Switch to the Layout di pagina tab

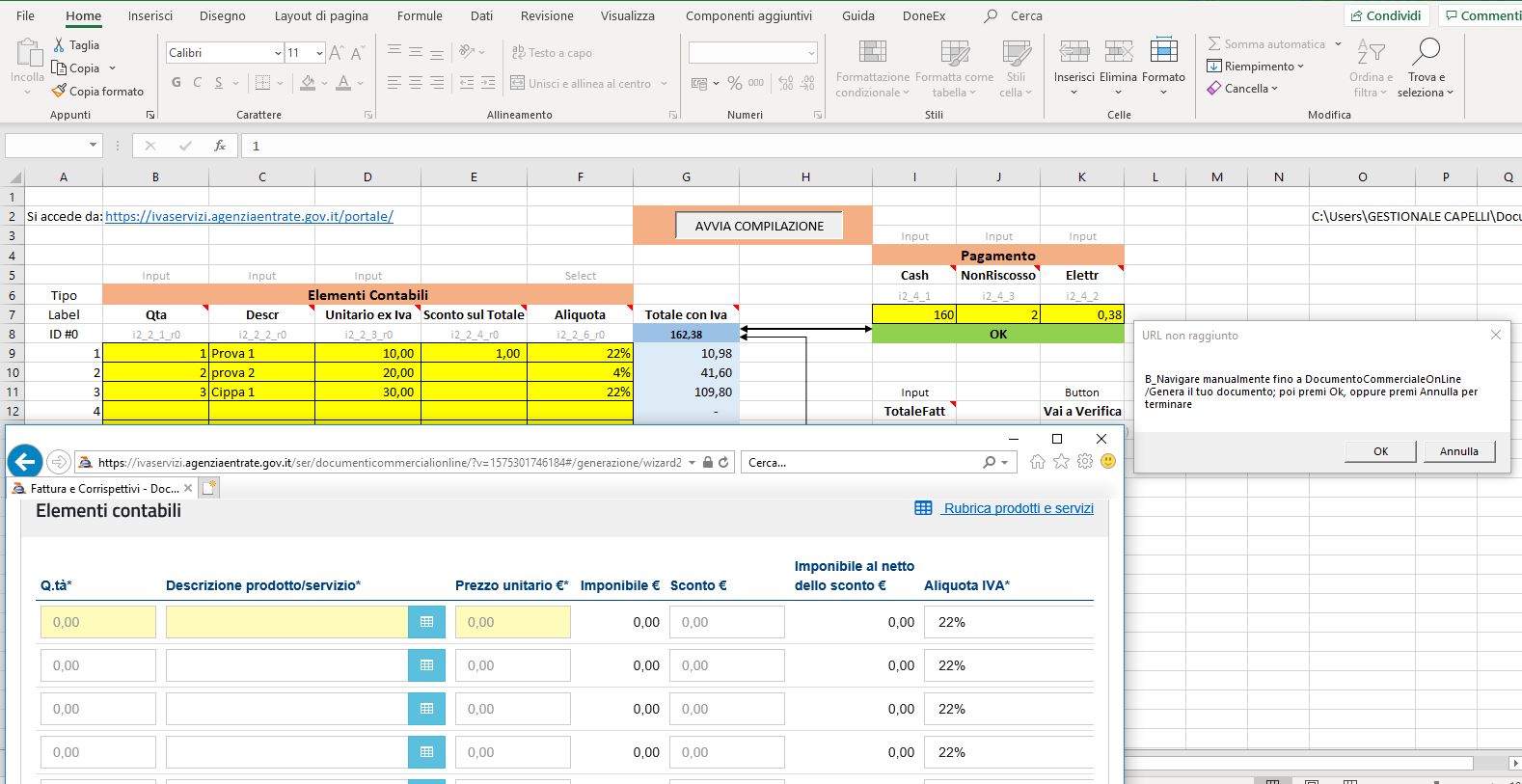tap(321, 15)
